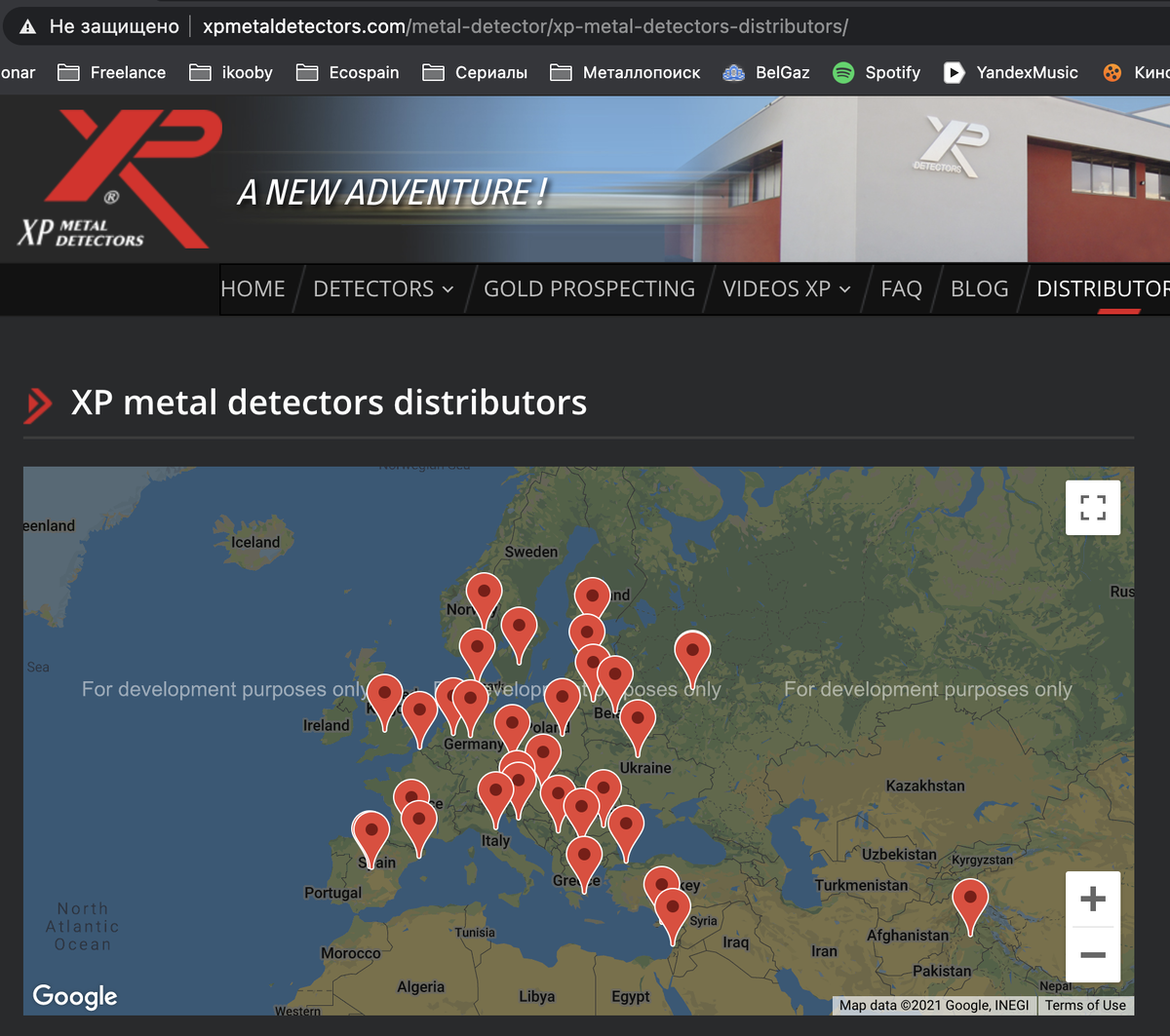Click the xpmetaldetectors.com URL in address bar
The height and width of the screenshot is (1036, 1170).
click(x=525, y=26)
